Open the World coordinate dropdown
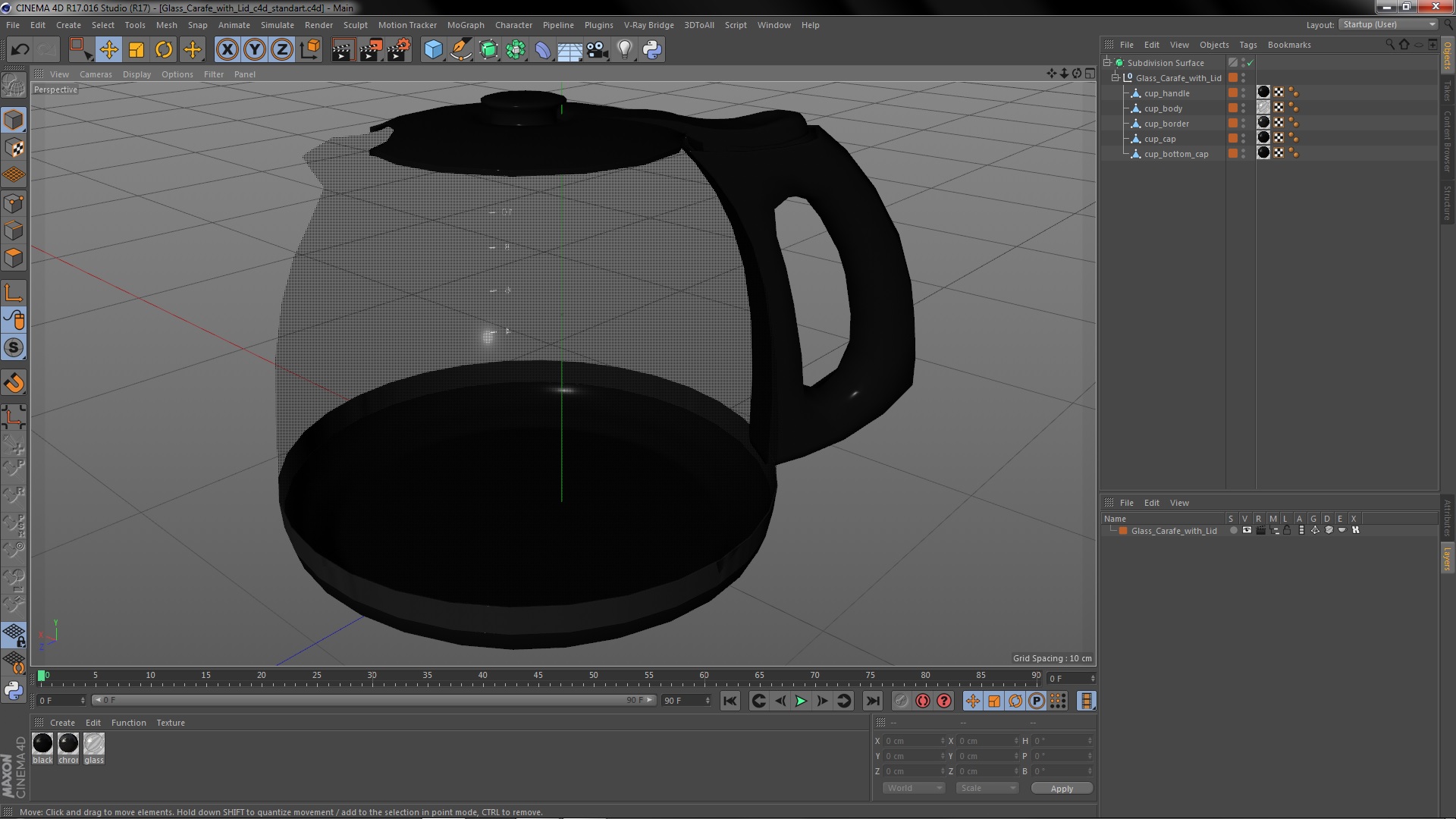 [914, 788]
